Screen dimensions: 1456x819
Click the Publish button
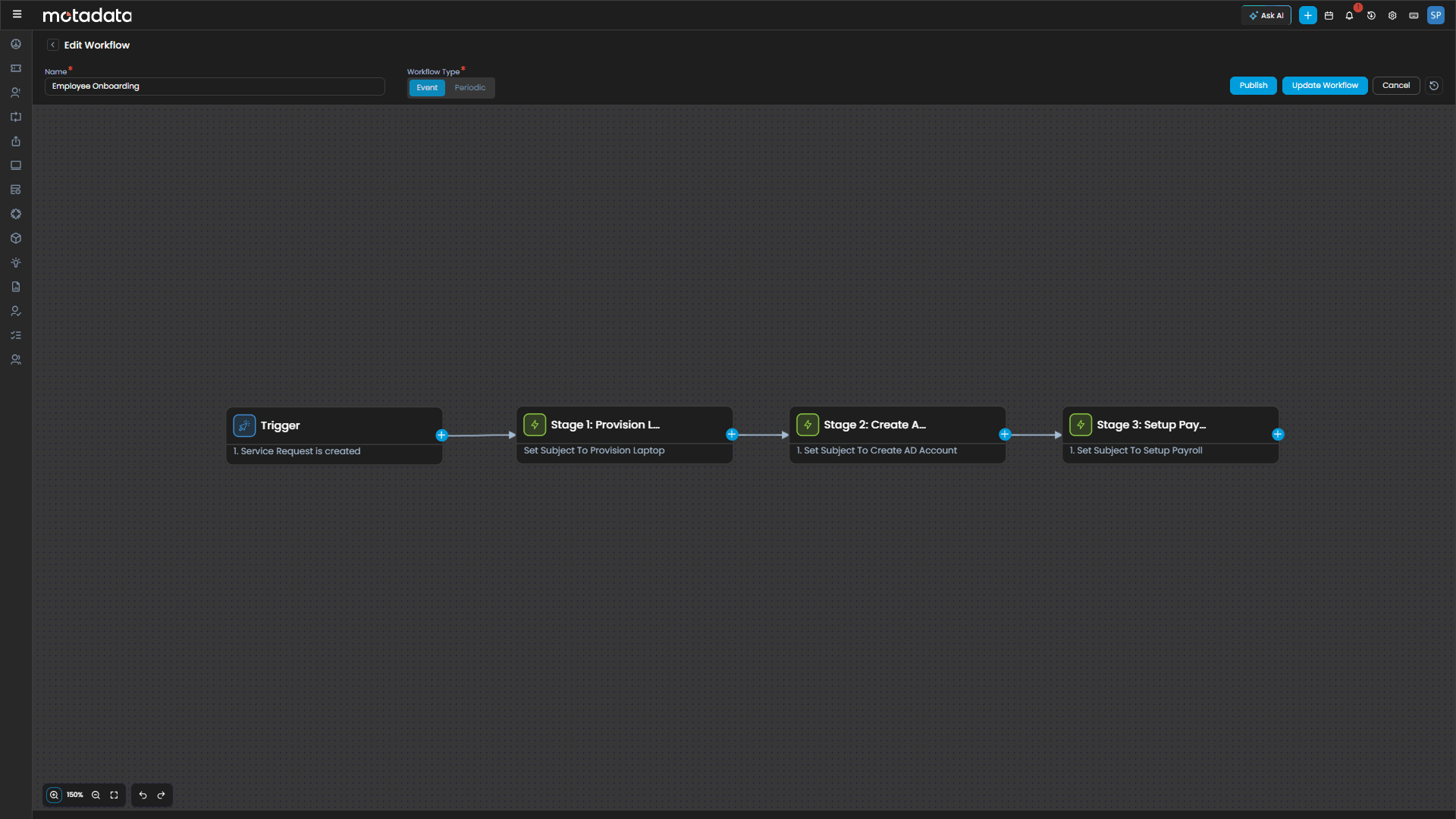tap(1253, 86)
